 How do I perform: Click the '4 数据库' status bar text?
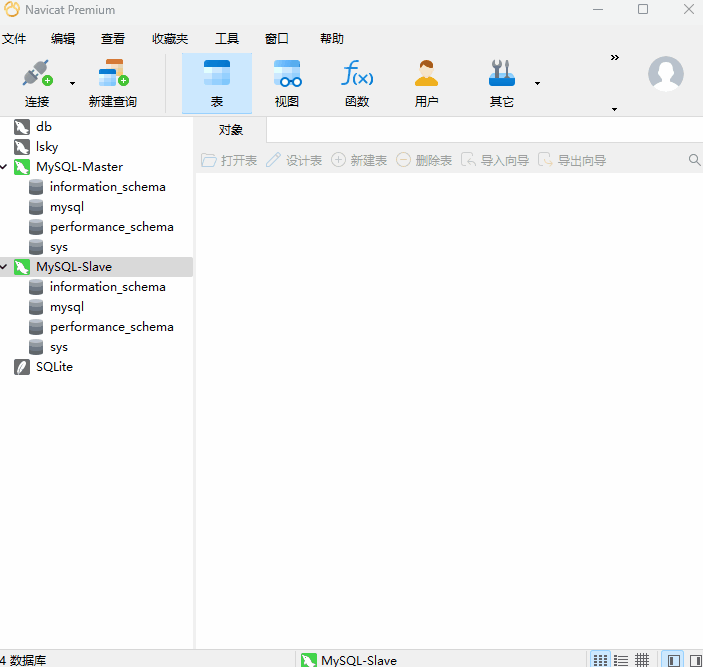point(23,660)
